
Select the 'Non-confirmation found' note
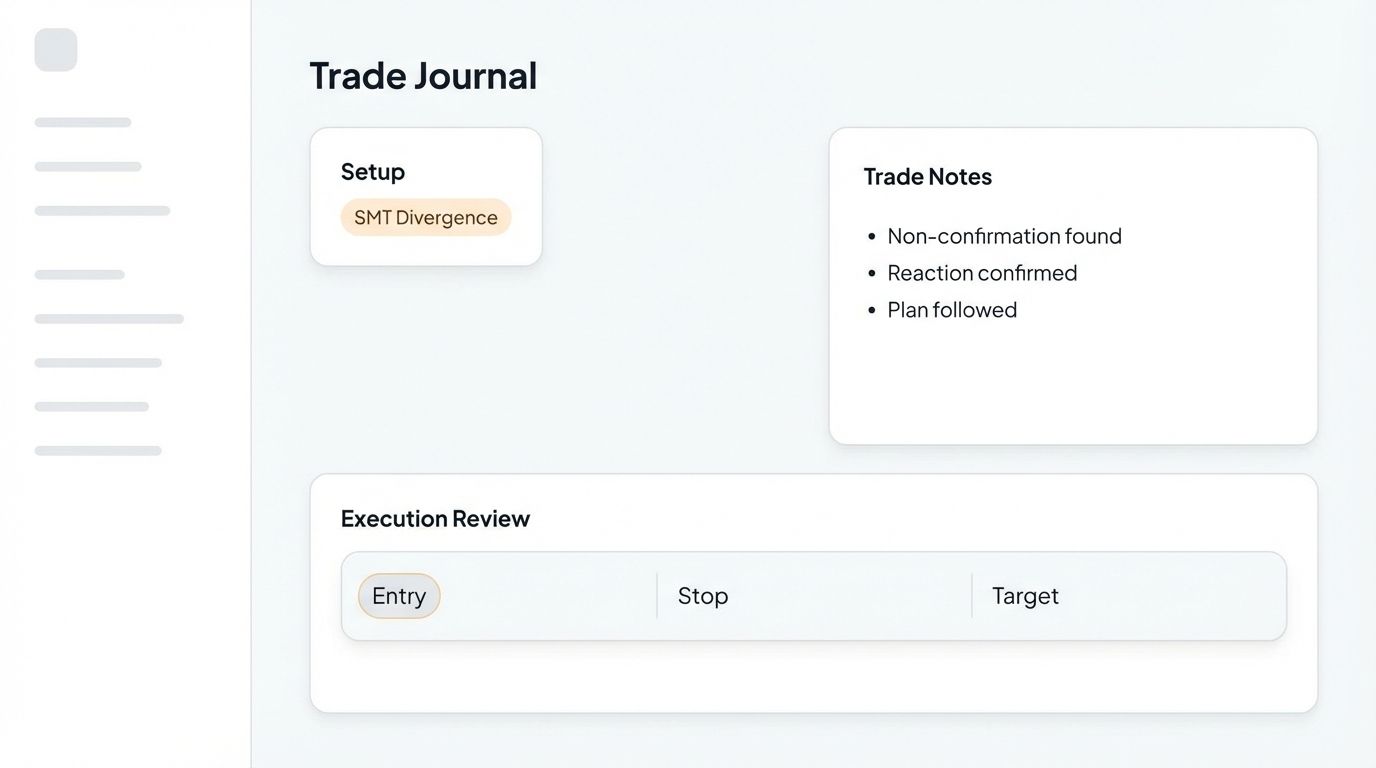pyautogui.click(x=1004, y=236)
